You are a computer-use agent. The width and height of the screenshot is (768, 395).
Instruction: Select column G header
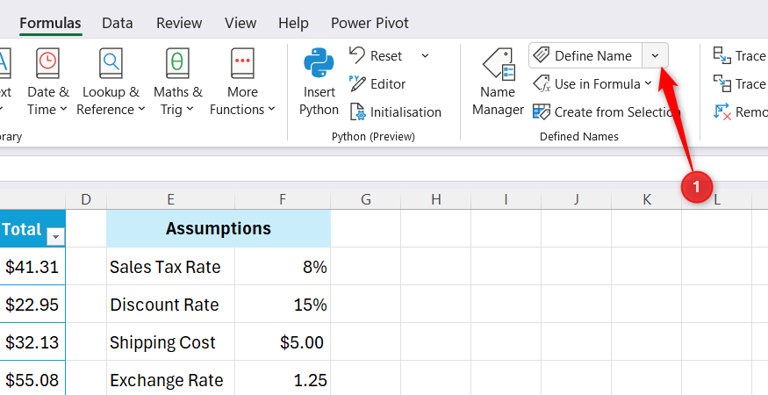point(365,199)
